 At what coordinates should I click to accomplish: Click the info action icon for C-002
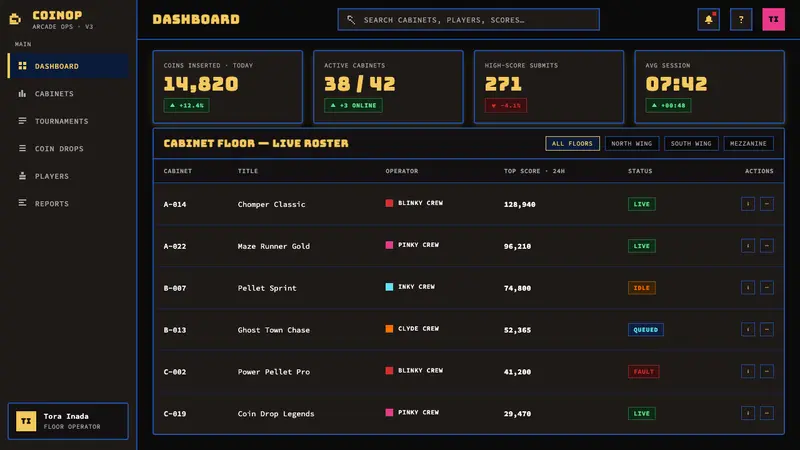coord(748,371)
